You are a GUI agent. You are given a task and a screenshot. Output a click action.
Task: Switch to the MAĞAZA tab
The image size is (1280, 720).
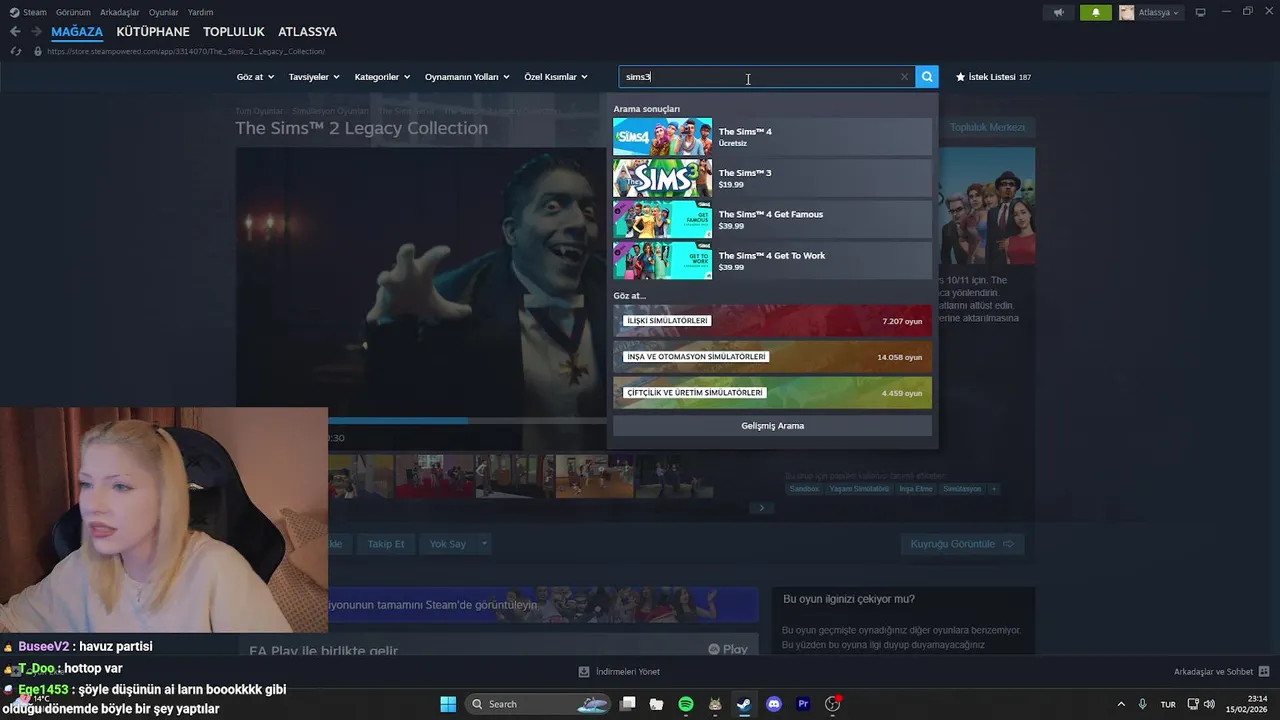(x=77, y=32)
